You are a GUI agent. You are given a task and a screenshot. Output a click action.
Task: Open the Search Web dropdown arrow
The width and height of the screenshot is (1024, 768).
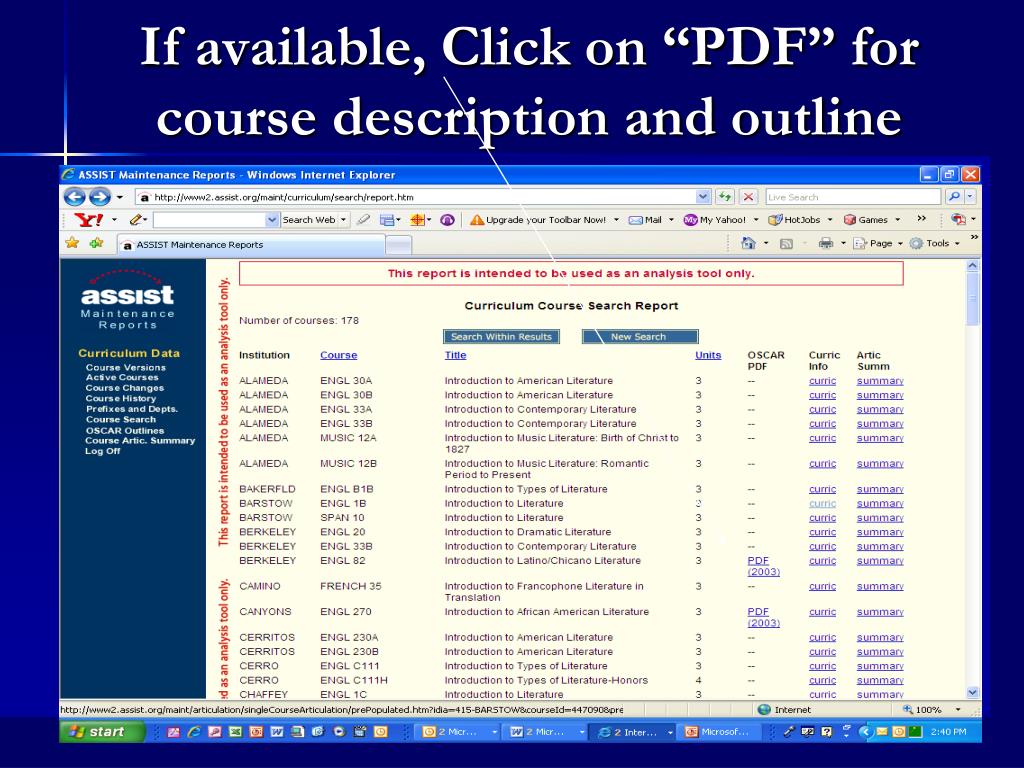pos(344,220)
